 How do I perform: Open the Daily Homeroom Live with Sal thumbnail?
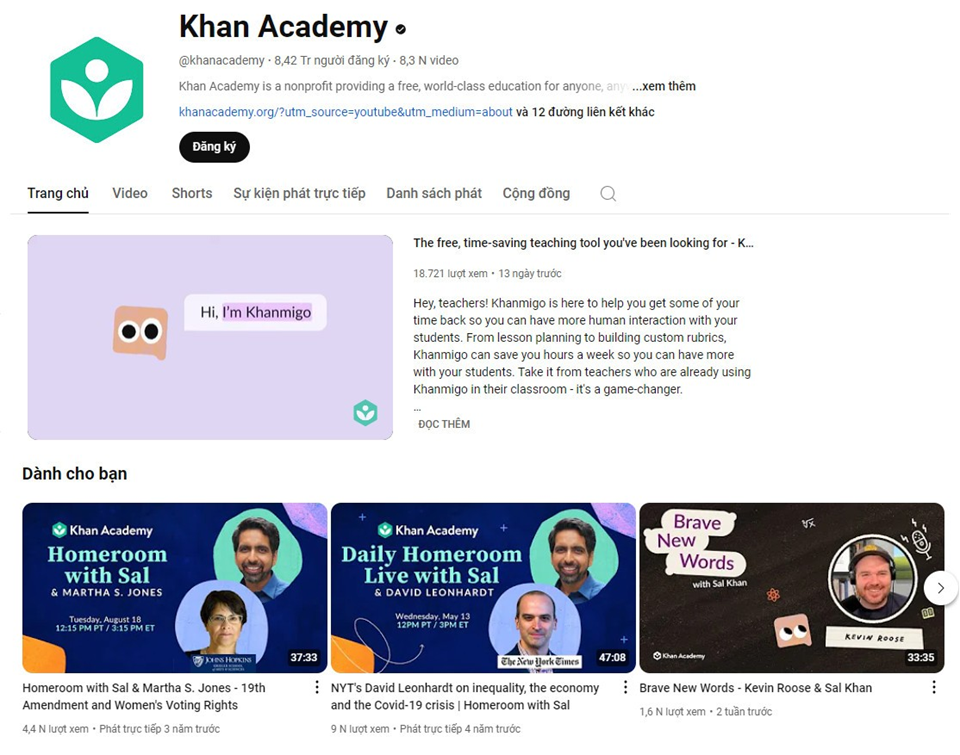point(483,588)
